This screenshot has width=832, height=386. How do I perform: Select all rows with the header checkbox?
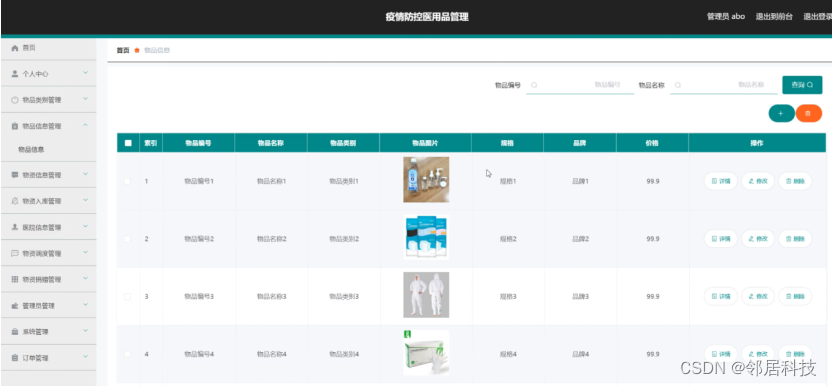[x=128, y=143]
